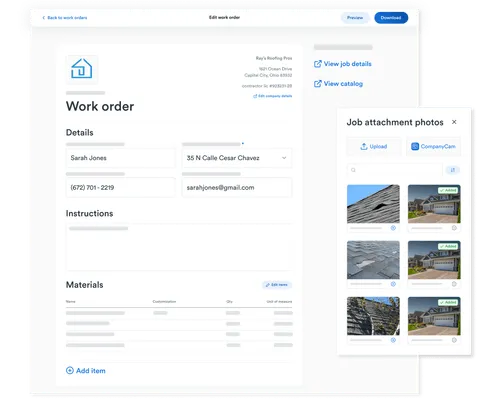
Task: Click the Ray's Roofing Pros company name
Action: coord(274,58)
